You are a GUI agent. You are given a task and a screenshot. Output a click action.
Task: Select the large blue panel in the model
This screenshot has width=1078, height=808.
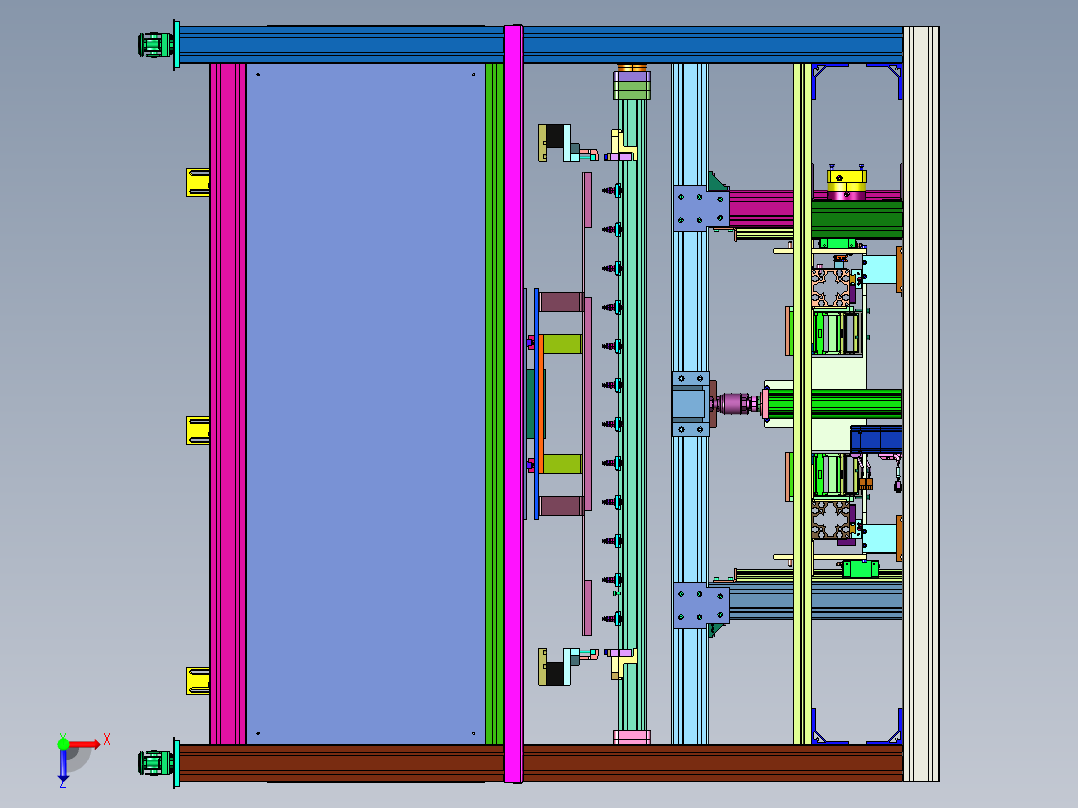(x=365, y=404)
